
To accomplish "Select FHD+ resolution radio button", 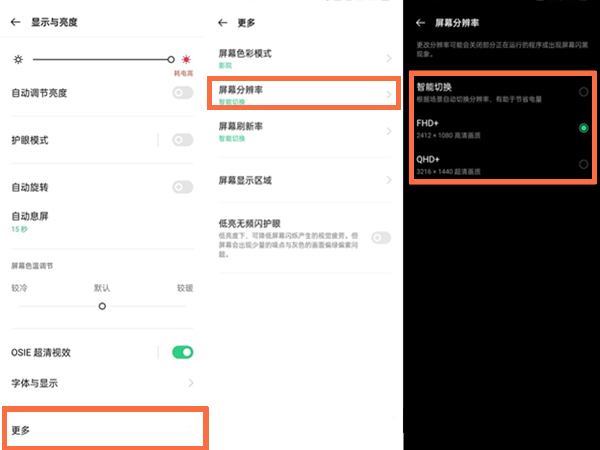I will [x=583, y=128].
